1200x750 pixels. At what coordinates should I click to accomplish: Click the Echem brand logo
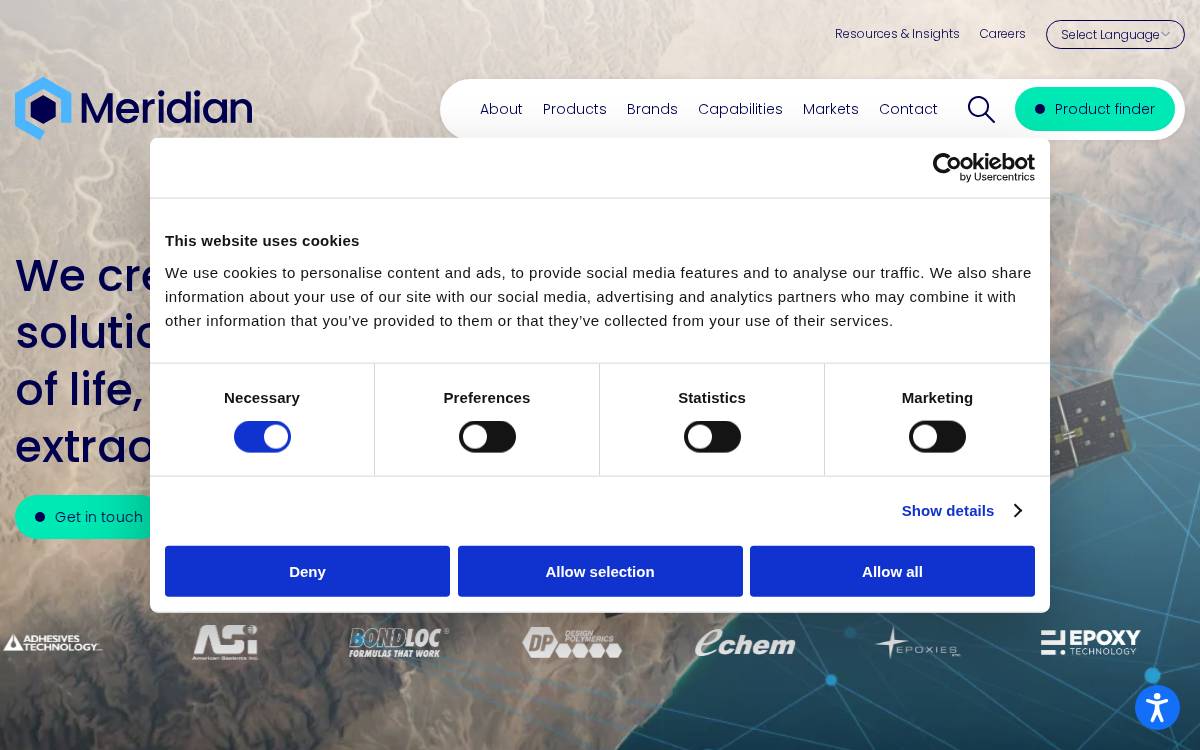pos(745,643)
